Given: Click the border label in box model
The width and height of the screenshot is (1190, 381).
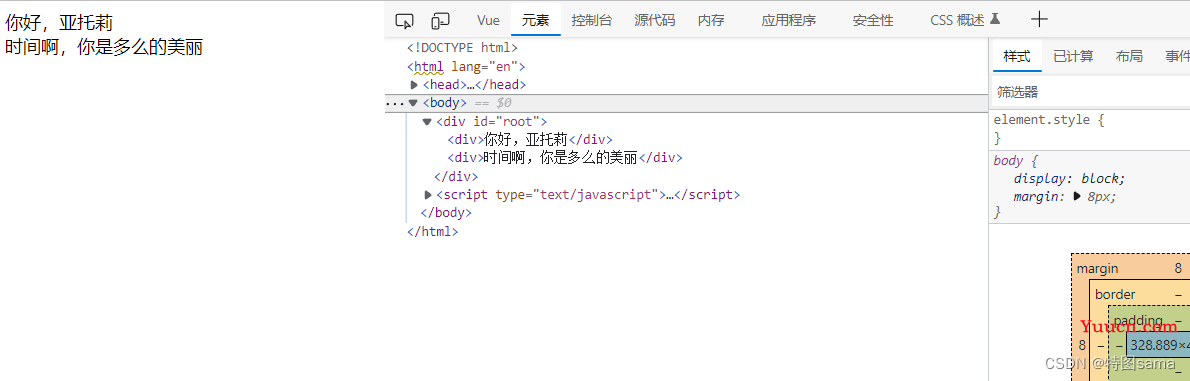Looking at the screenshot, I should click(1115, 294).
